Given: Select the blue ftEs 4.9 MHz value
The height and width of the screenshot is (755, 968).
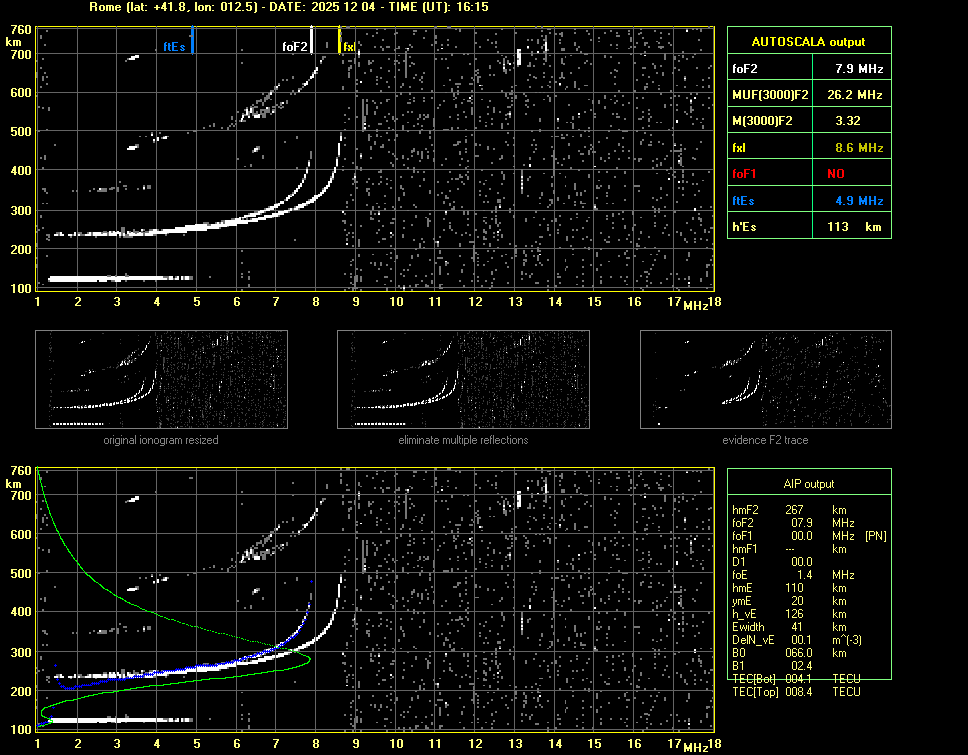Looking at the screenshot, I should pyautogui.click(x=859, y=201).
